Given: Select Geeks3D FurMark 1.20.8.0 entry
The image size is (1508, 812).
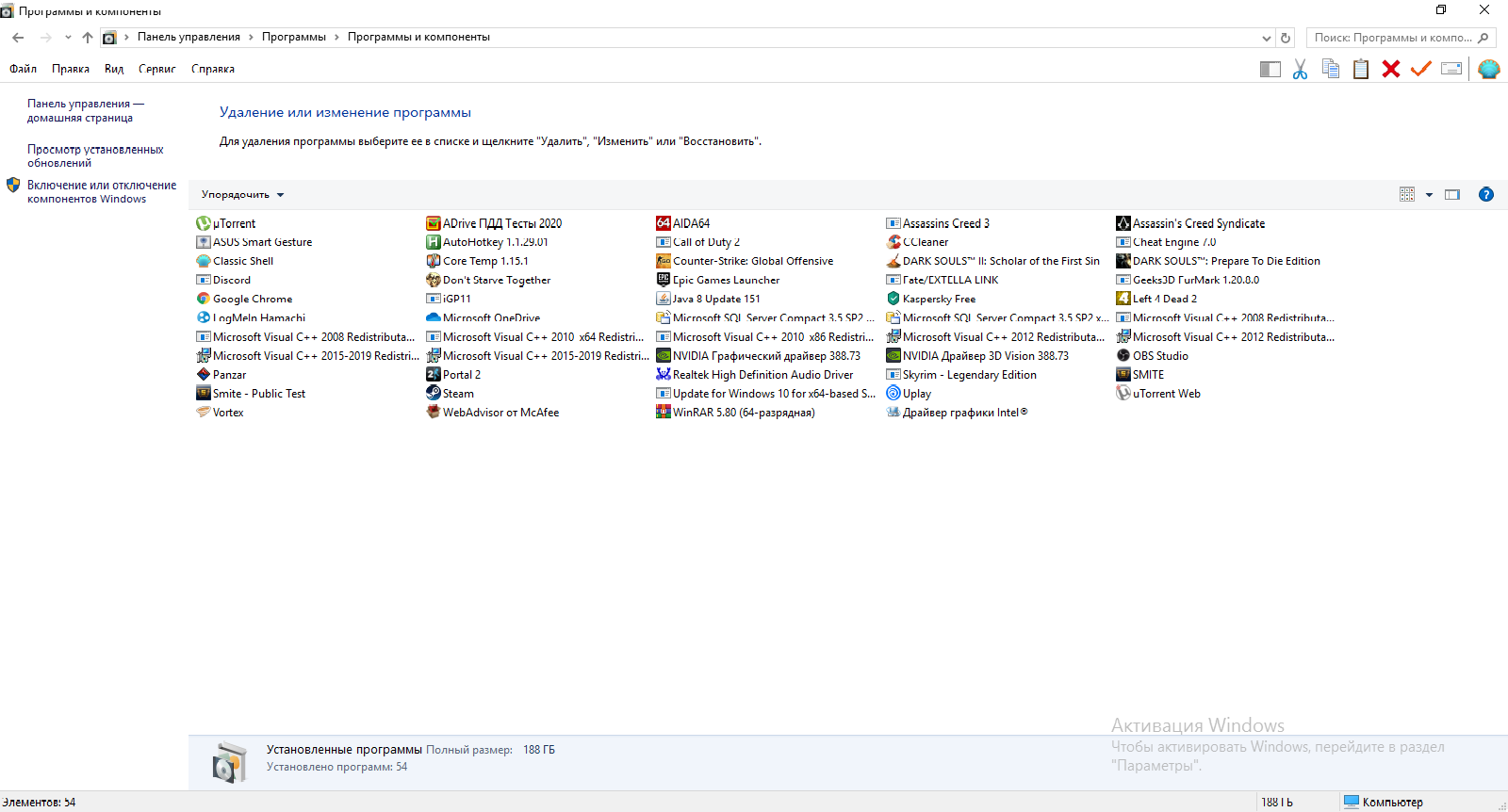Looking at the screenshot, I should tap(1188, 280).
